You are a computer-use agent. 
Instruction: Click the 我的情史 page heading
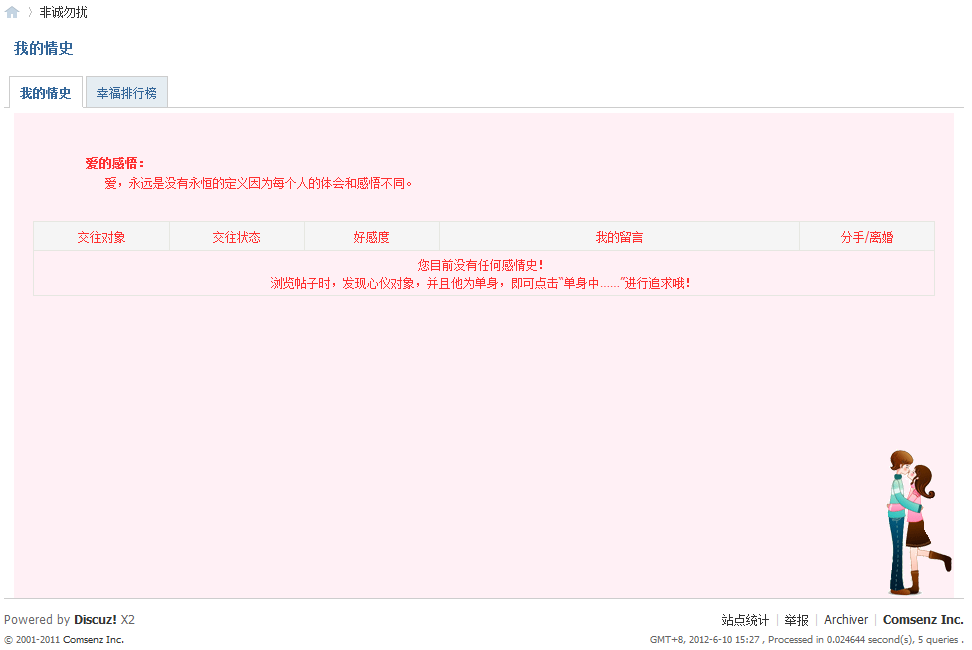point(43,48)
